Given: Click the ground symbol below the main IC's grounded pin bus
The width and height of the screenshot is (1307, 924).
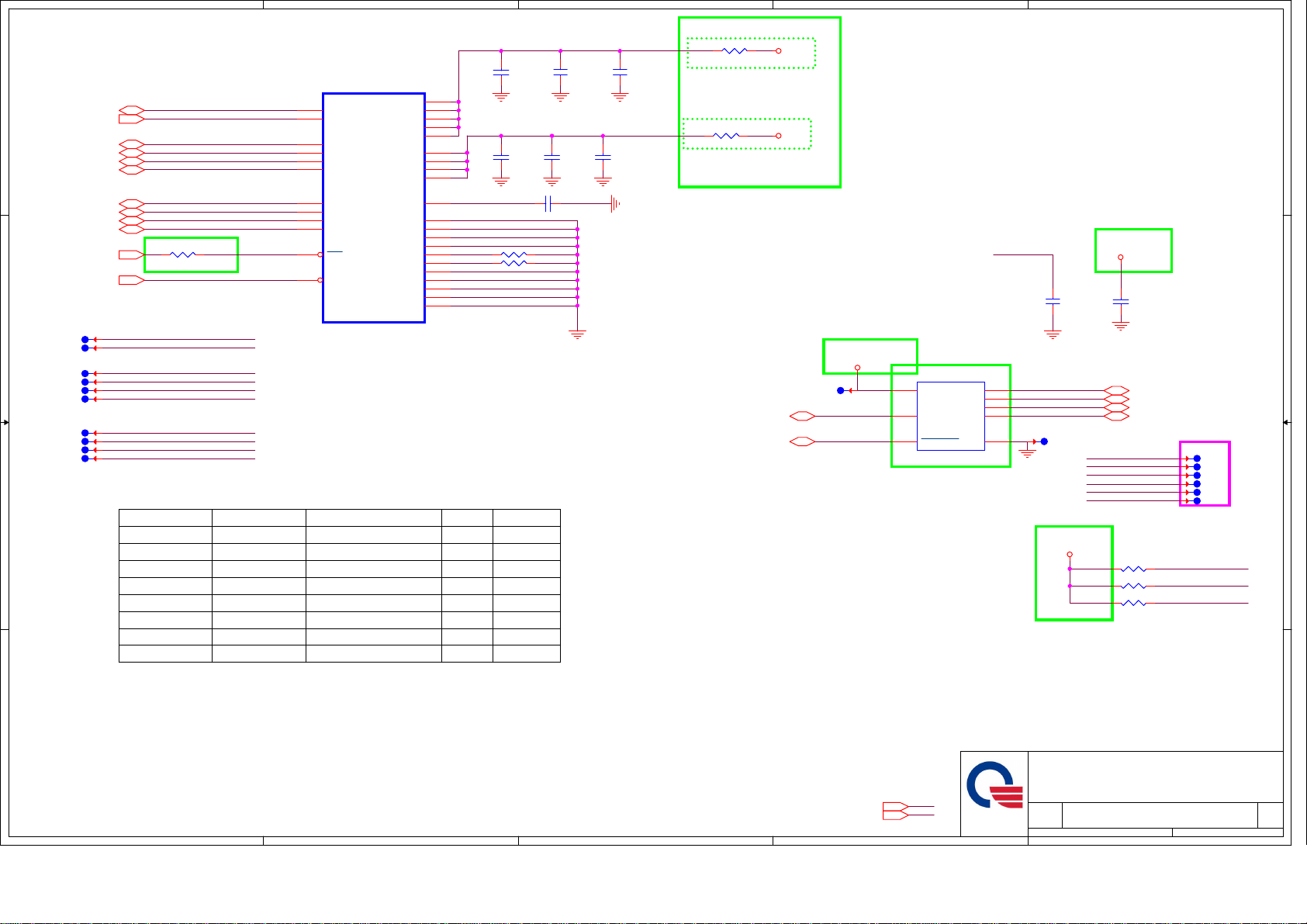Looking at the screenshot, I should (x=577, y=334).
